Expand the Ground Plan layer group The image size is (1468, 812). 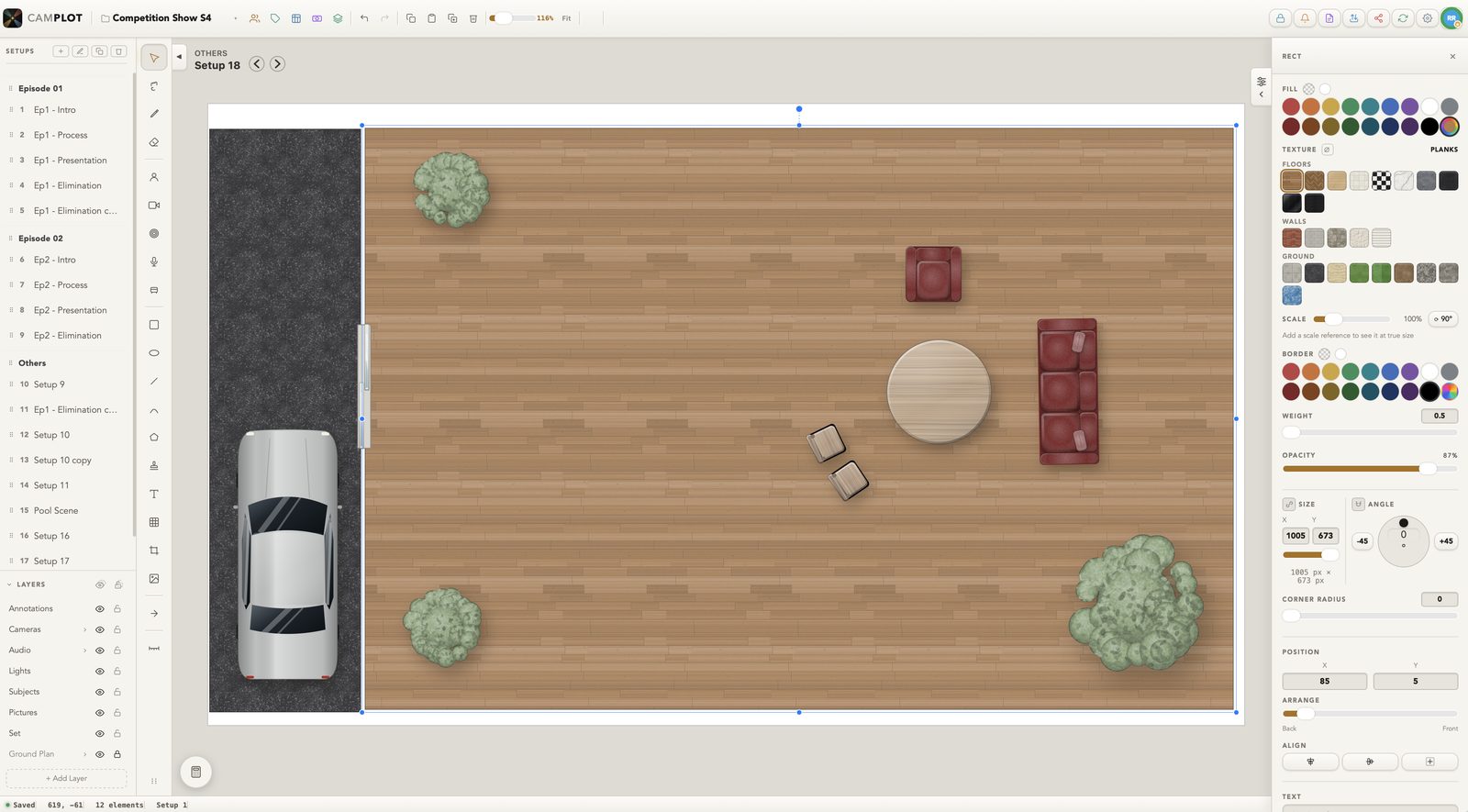[85, 754]
